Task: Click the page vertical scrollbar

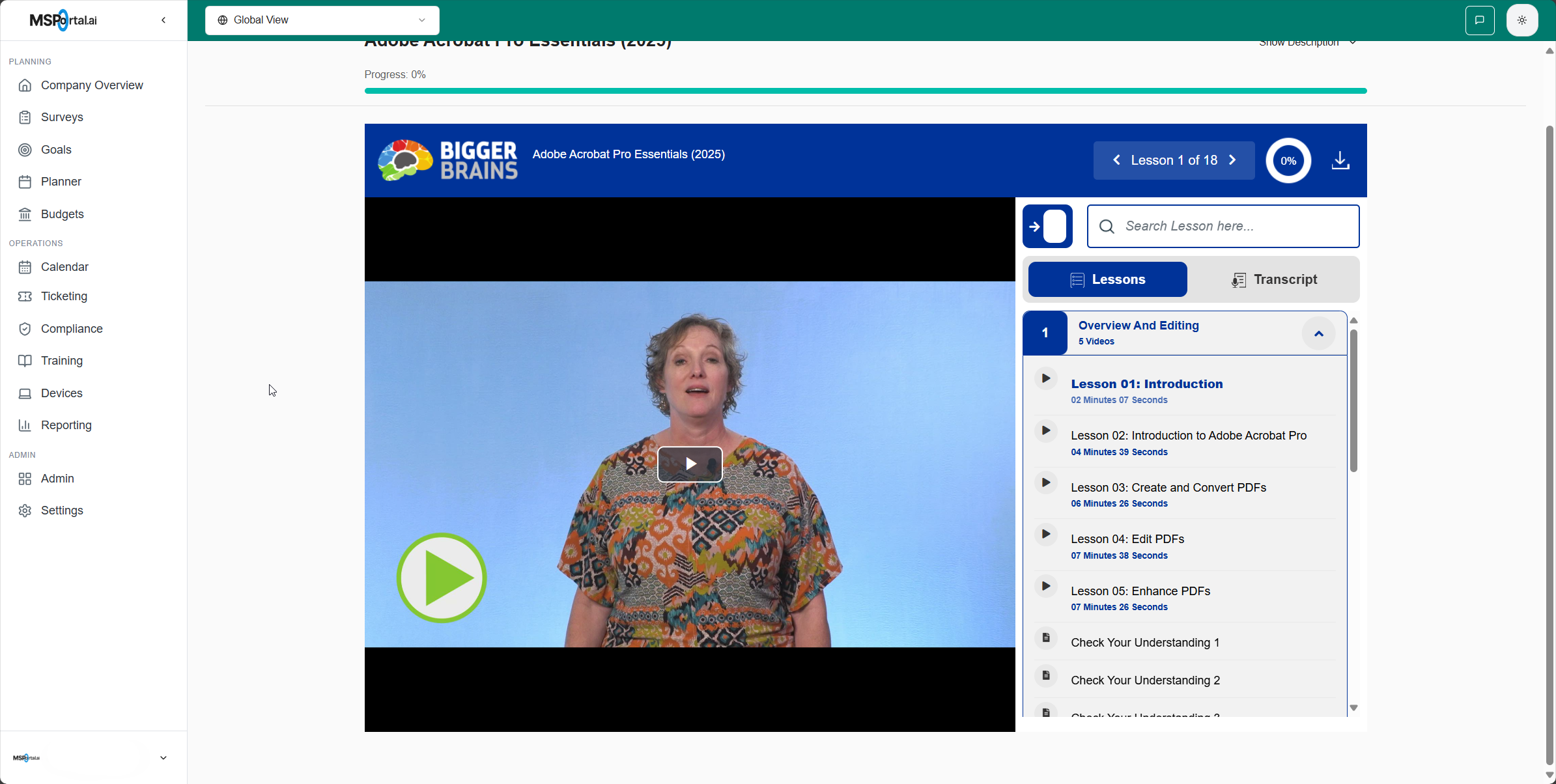Action: [x=1550, y=446]
